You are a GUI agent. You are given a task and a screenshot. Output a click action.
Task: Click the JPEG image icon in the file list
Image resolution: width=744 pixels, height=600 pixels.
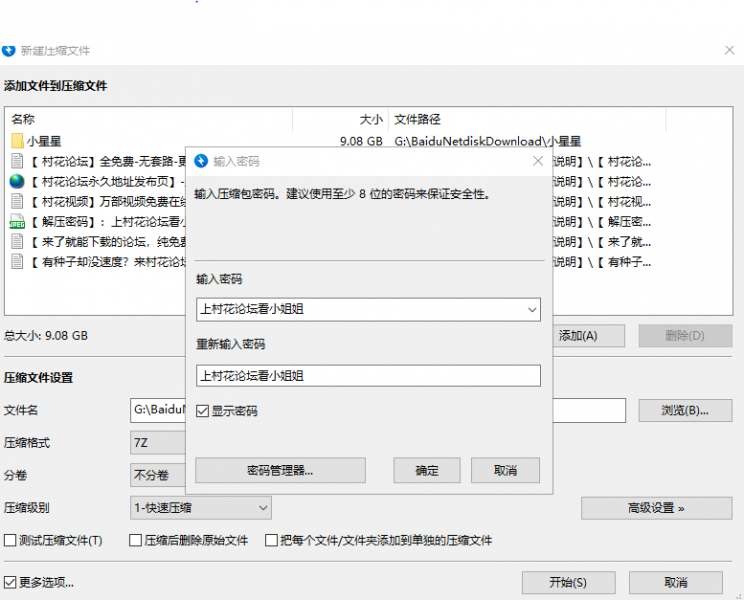point(17,221)
